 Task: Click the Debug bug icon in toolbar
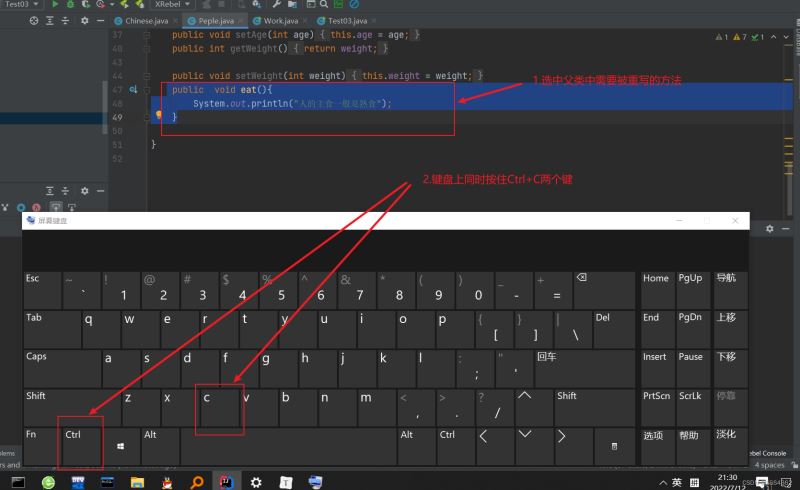pyautogui.click(x=69, y=5)
